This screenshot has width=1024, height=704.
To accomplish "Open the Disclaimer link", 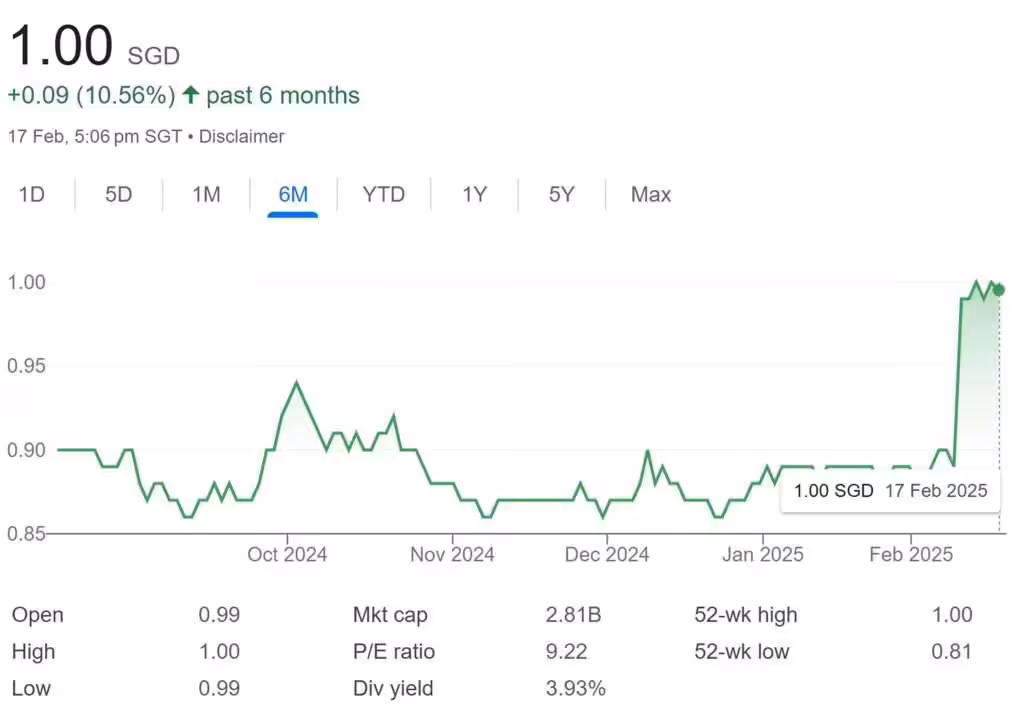I will [x=241, y=136].
